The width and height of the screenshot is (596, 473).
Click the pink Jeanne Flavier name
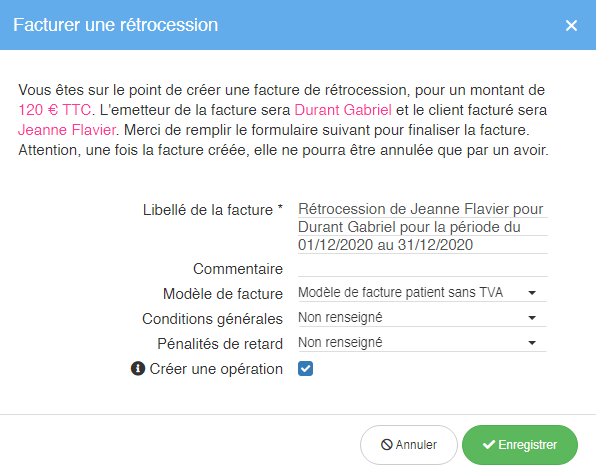[x=67, y=130]
